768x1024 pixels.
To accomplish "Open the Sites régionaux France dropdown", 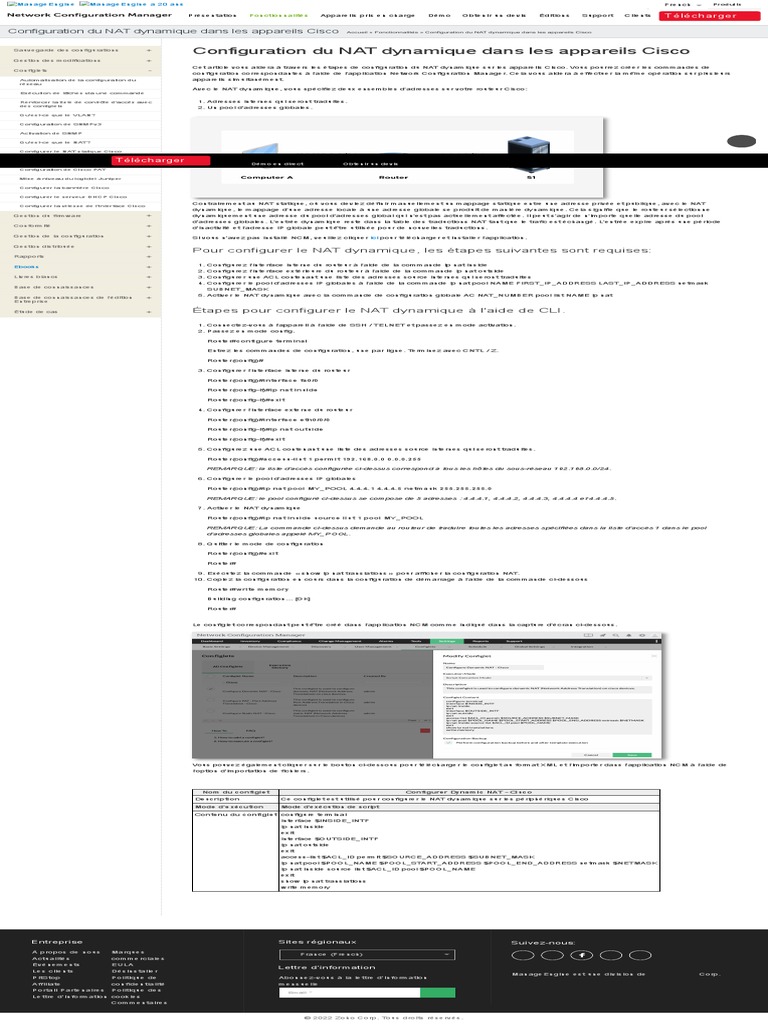I will pos(367,954).
